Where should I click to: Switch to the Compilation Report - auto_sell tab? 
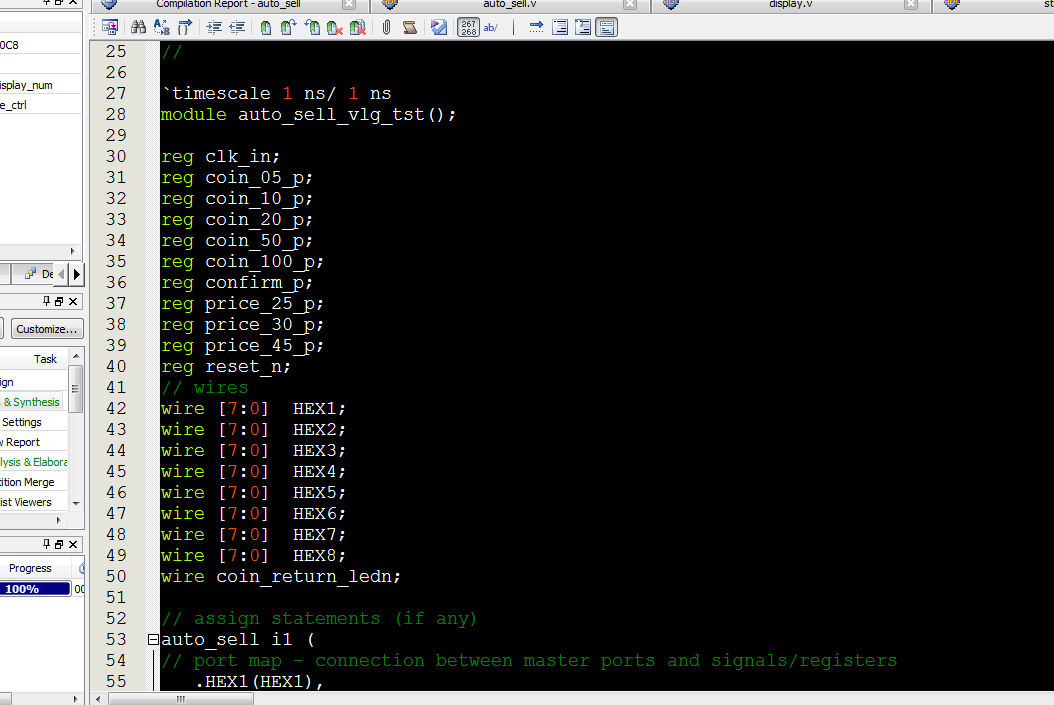[228, 5]
